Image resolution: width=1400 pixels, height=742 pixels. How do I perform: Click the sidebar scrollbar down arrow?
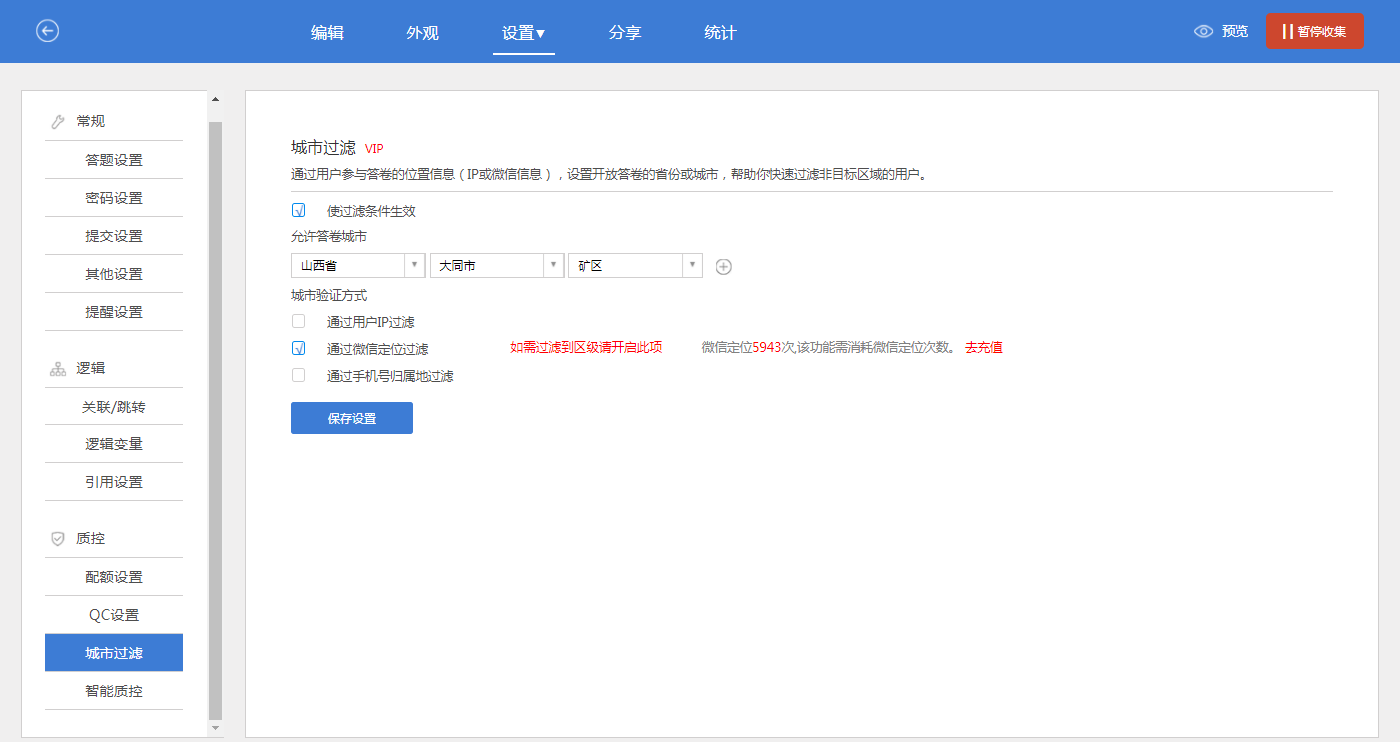[215, 729]
